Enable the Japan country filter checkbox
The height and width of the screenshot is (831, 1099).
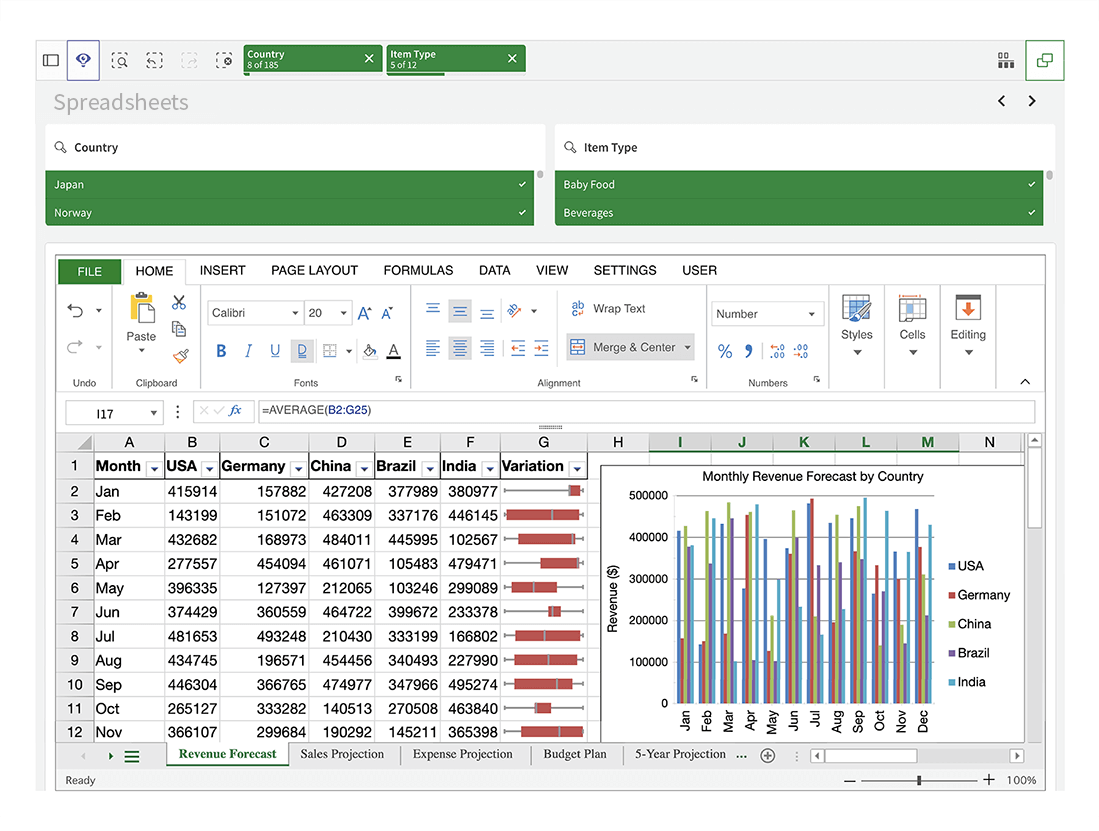pos(521,184)
